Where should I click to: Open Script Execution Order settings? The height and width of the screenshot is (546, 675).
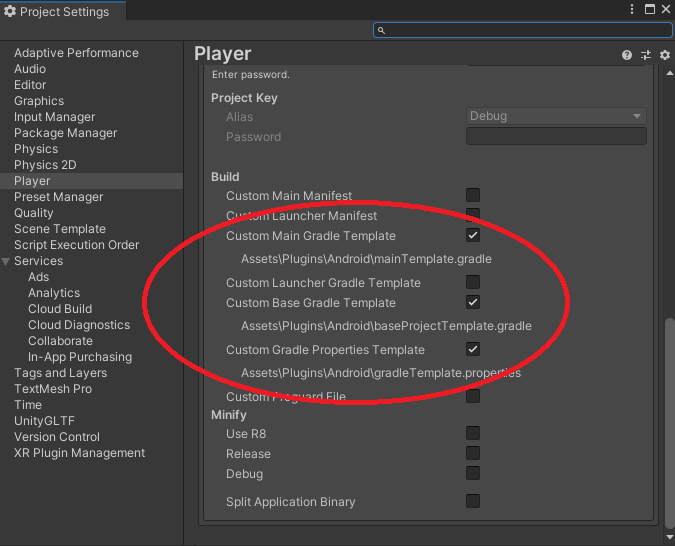pos(77,245)
